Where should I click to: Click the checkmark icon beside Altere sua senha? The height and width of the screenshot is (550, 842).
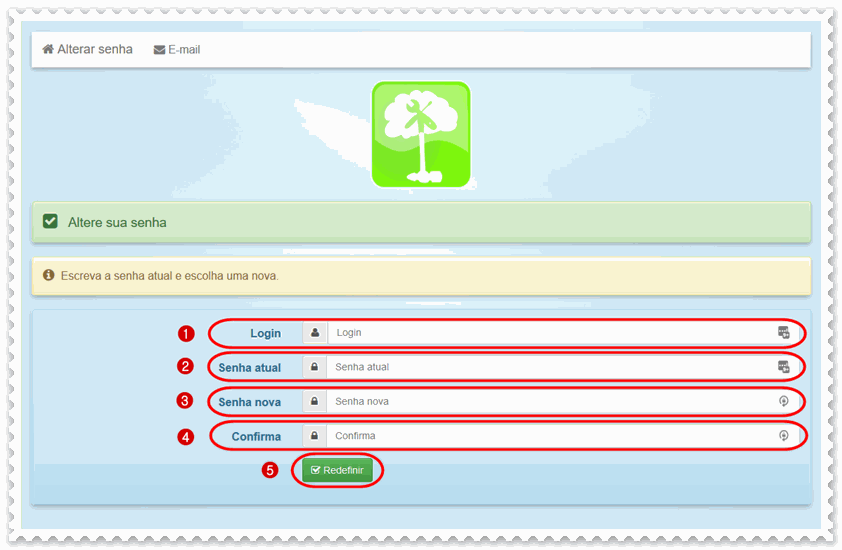pyautogui.click(x=50, y=221)
